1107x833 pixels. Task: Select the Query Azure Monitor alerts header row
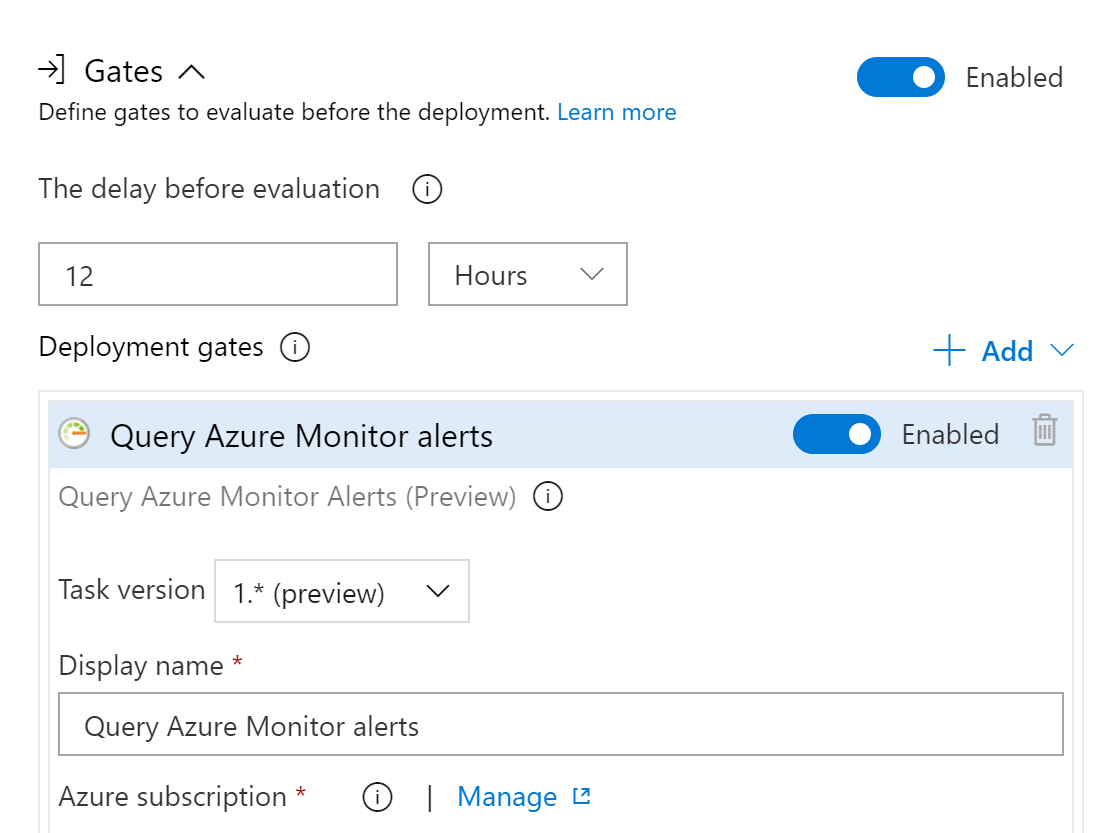coord(561,434)
